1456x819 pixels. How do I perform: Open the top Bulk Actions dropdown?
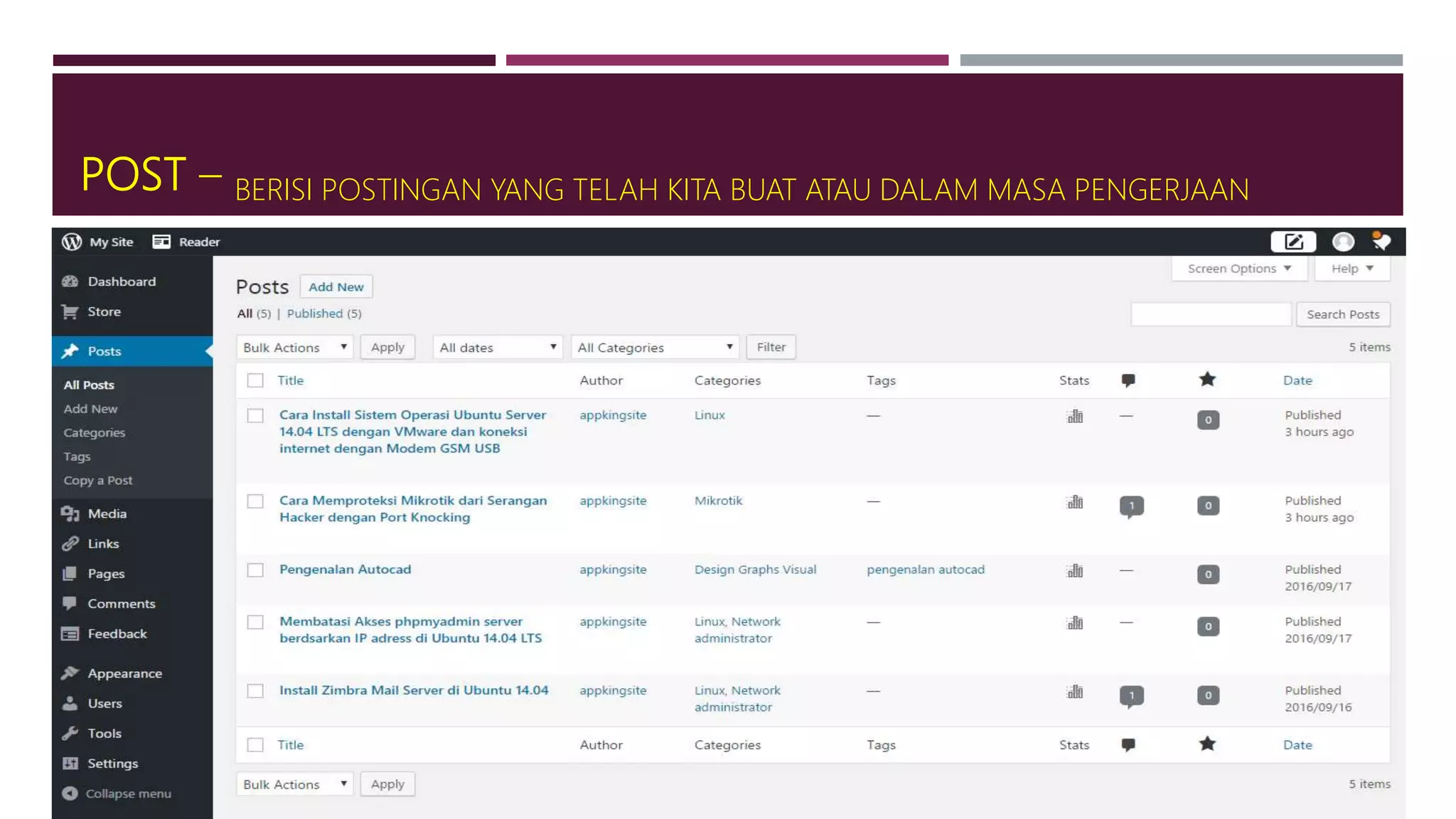point(294,347)
